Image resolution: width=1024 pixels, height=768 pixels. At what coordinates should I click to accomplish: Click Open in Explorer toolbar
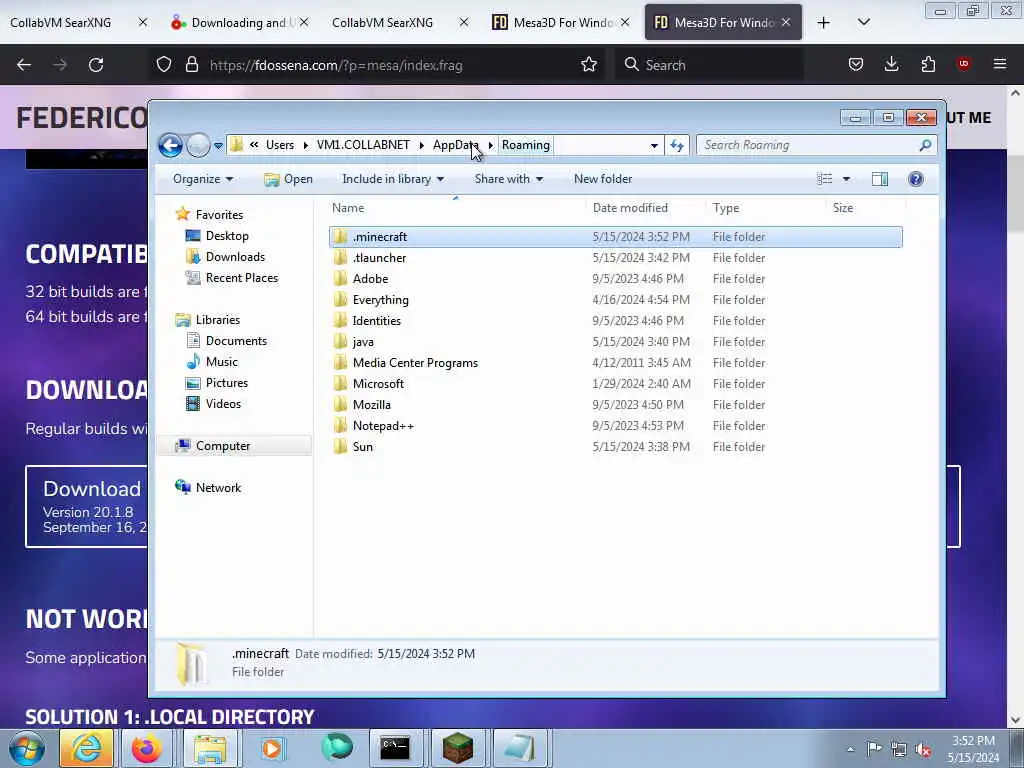tap(288, 179)
